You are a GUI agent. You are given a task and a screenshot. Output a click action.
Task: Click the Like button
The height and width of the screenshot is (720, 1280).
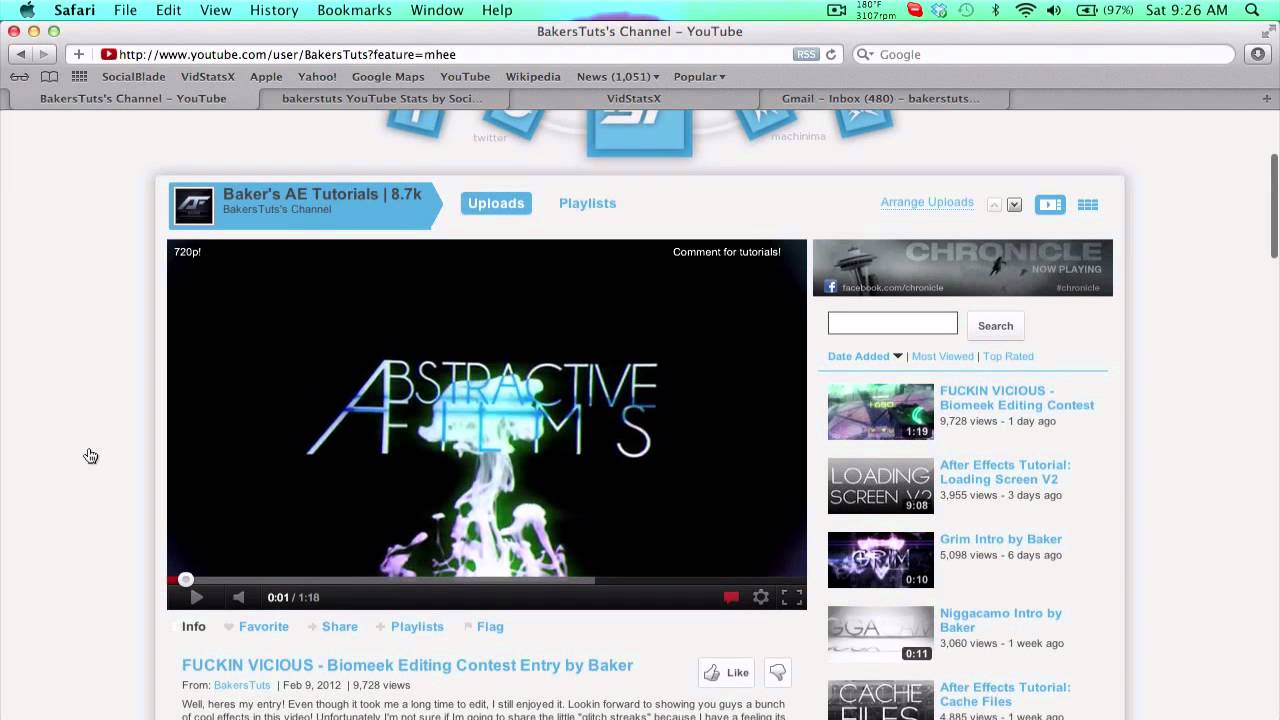pyautogui.click(x=727, y=673)
